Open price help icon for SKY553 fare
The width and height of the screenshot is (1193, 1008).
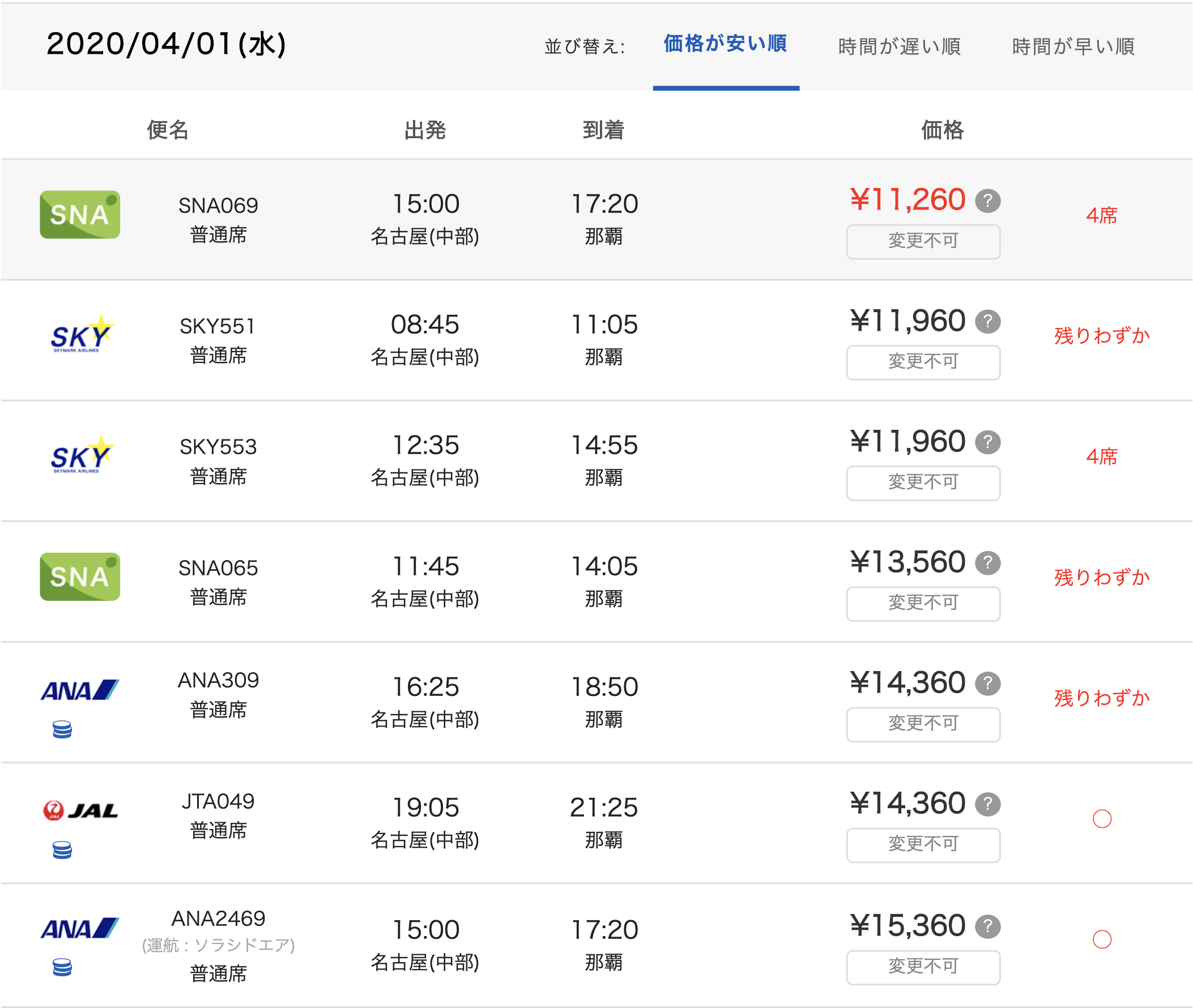pyautogui.click(x=987, y=442)
